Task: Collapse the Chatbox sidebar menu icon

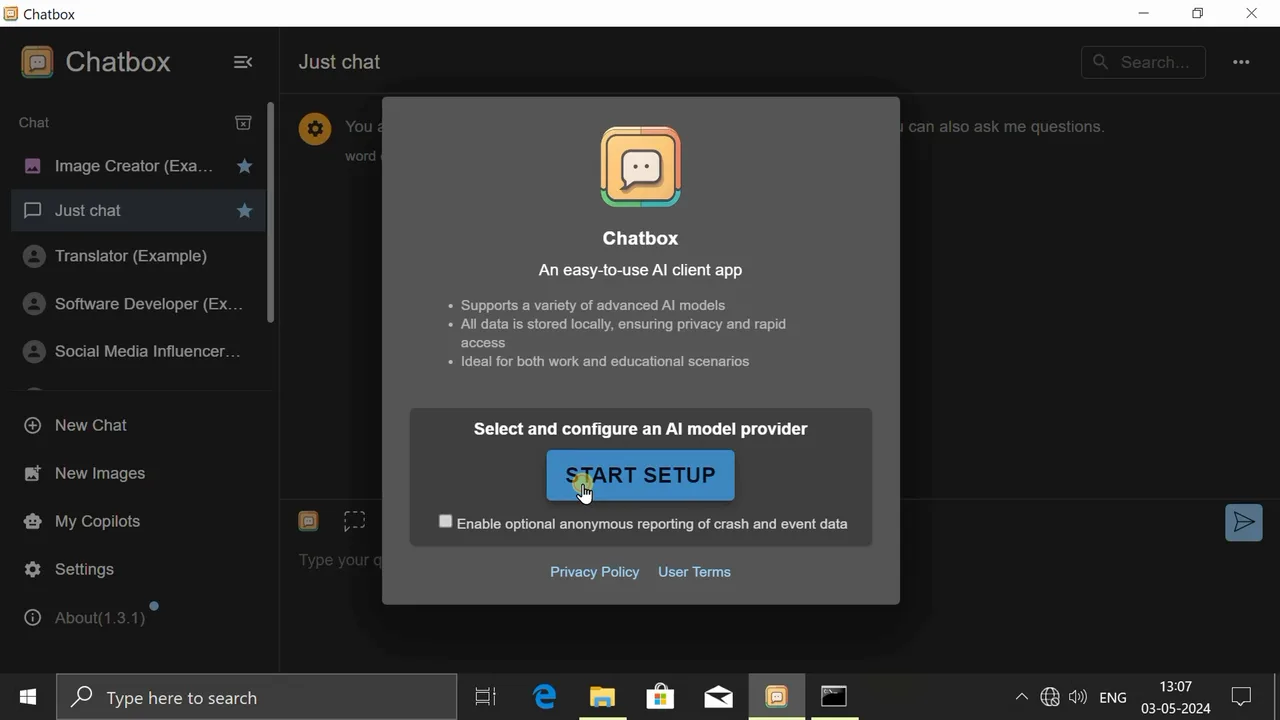Action: coord(243,62)
